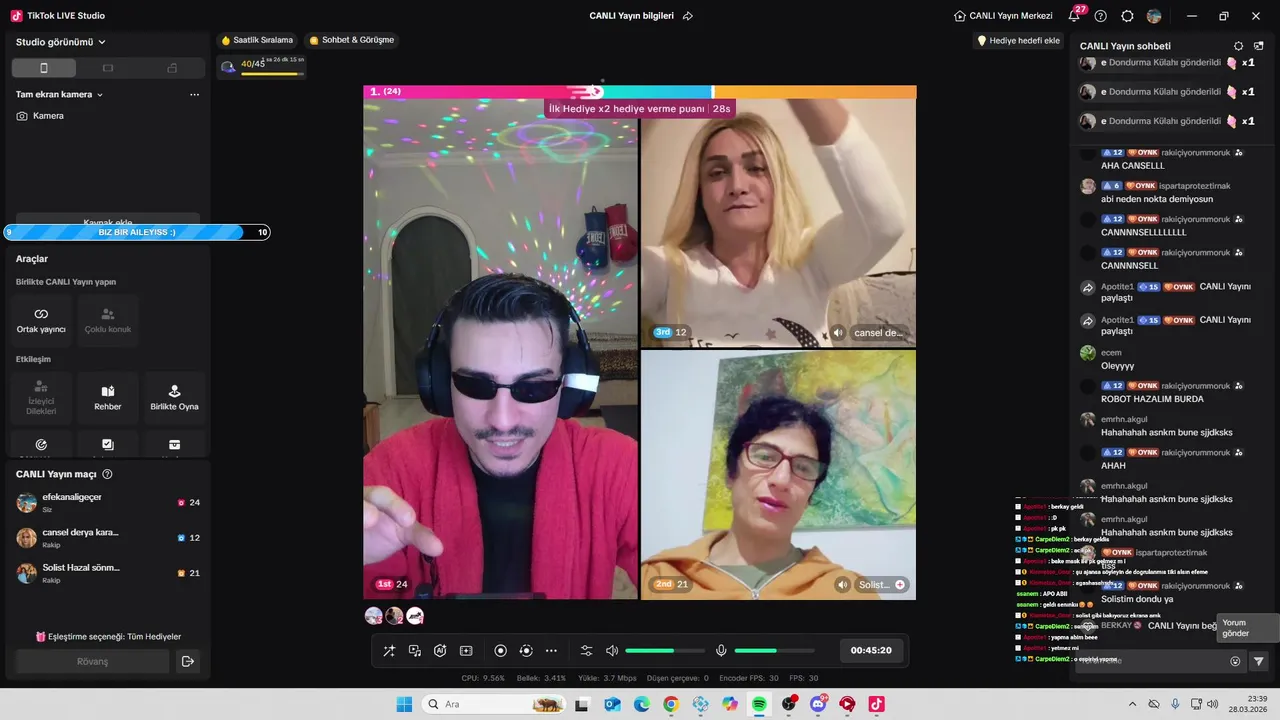The height and width of the screenshot is (720, 1280).
Task: Open CANLI Yayın bilgileri
Action: (x=631, y=16)
